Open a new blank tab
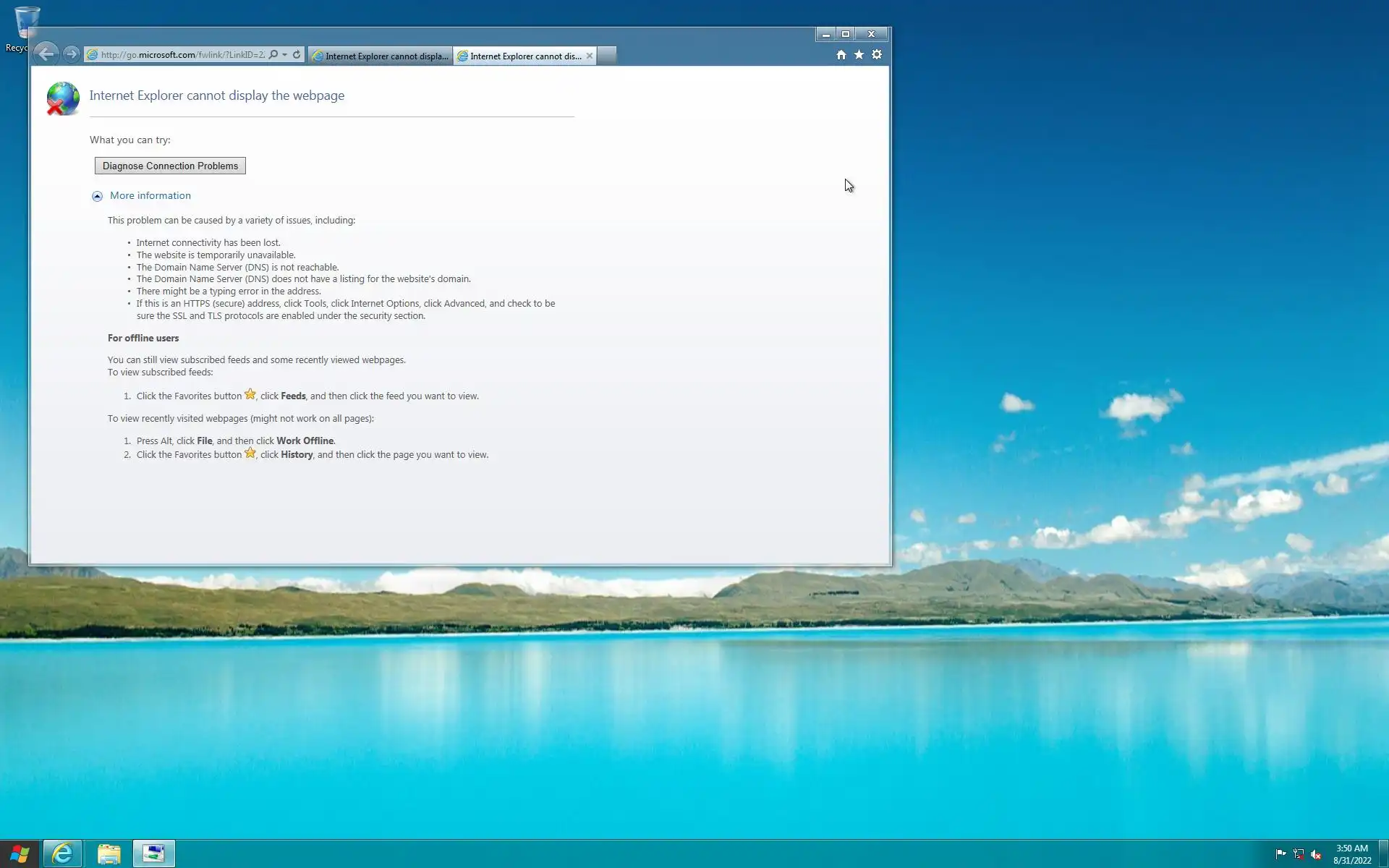Image resolution: width=1389 pixels, height=868 pixels. 608,56
